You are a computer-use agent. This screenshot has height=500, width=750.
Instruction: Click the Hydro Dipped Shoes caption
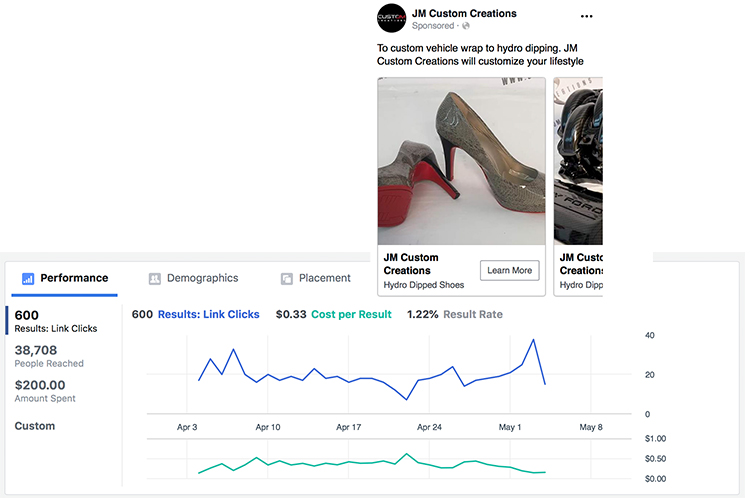[424, 285]
